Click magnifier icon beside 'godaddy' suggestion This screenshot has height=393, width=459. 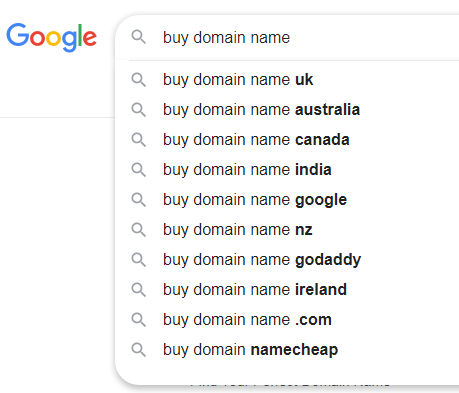[138, 260]
